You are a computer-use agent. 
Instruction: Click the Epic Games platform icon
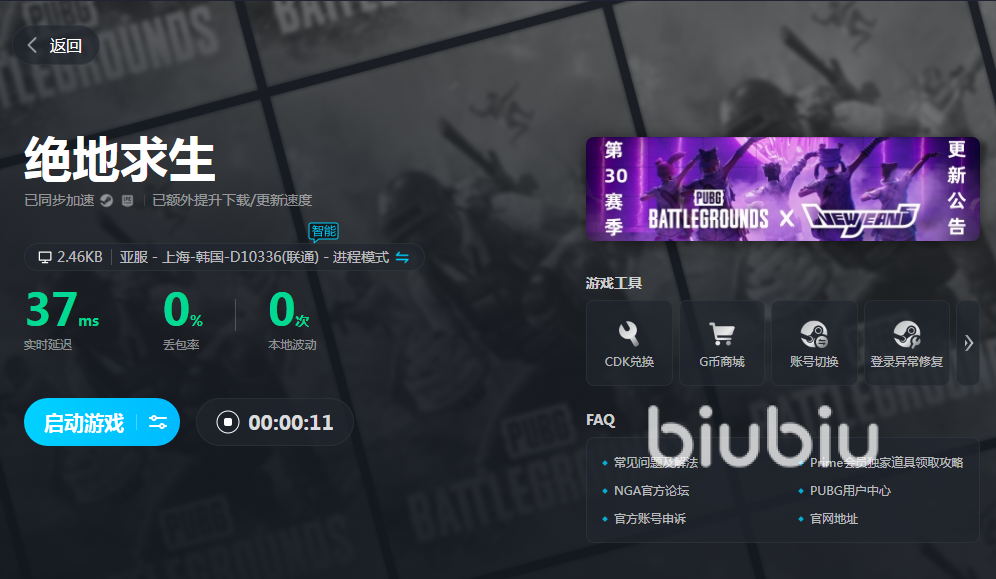click(x=127, y=200)
